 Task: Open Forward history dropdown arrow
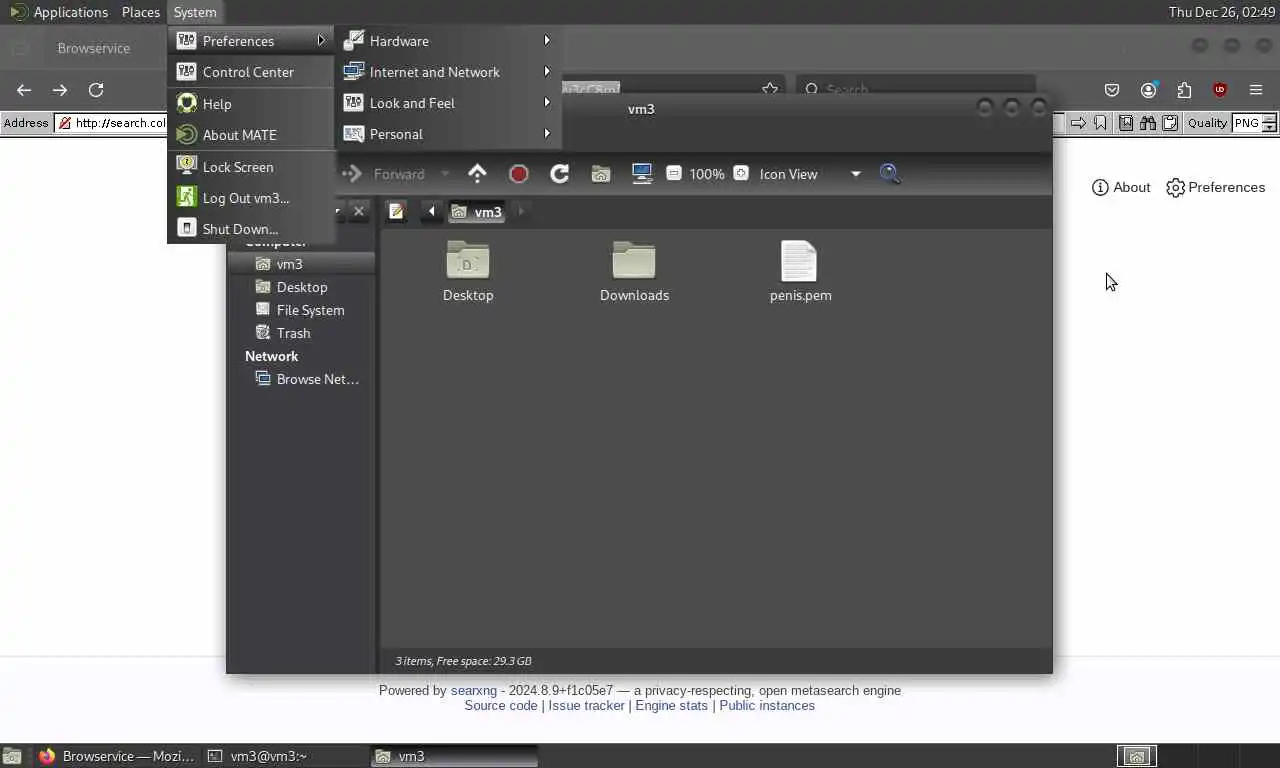[445, 174]
